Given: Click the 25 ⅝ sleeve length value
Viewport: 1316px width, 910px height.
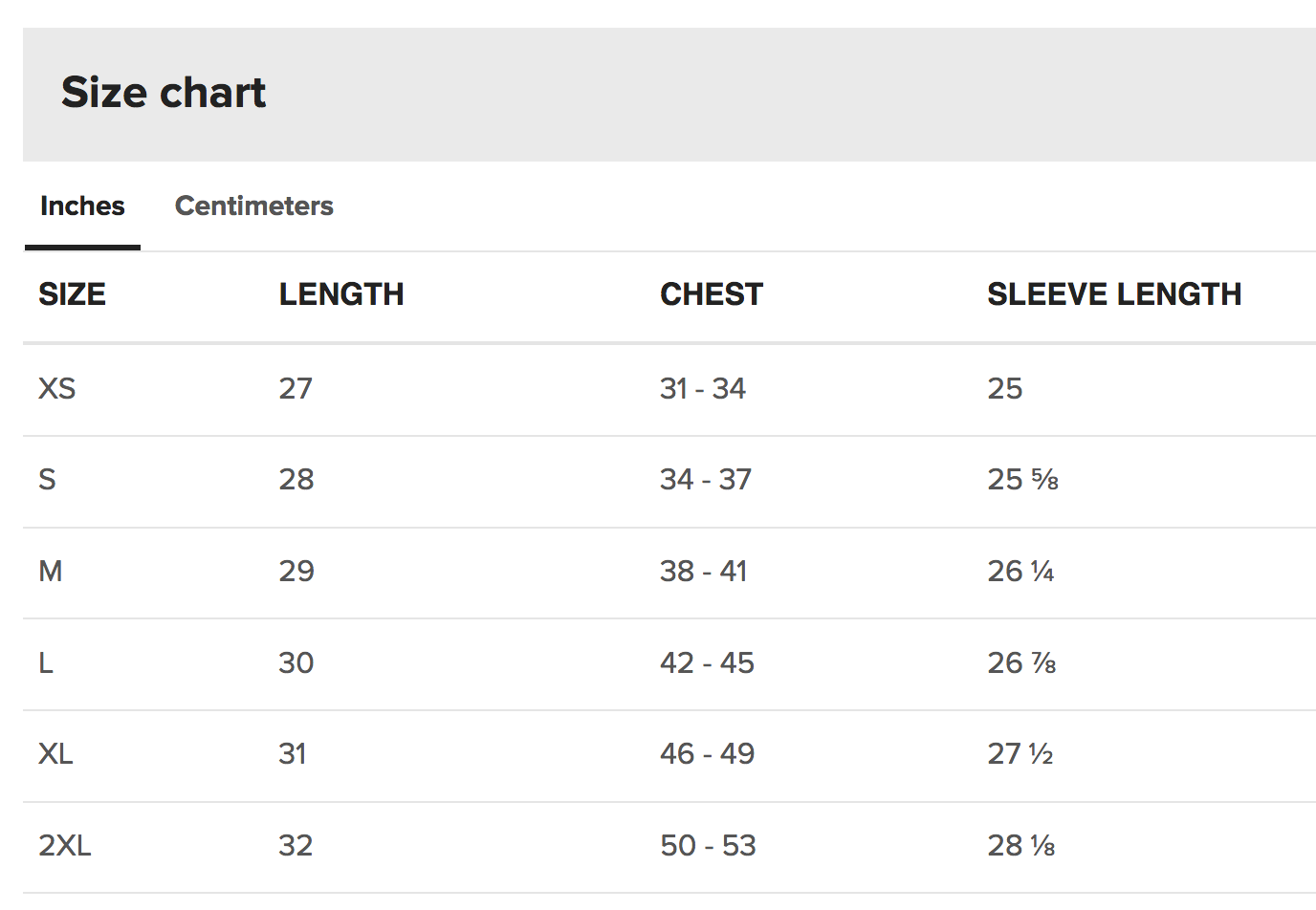Looking at the screenshot, I should point(1022,479).
